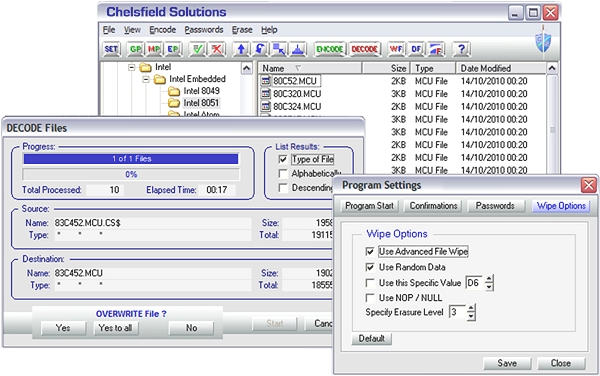The image size is (600, 376).
Task: Click the red MP toolbar icon
Action: pyautogui.click(x=154, y=49)
